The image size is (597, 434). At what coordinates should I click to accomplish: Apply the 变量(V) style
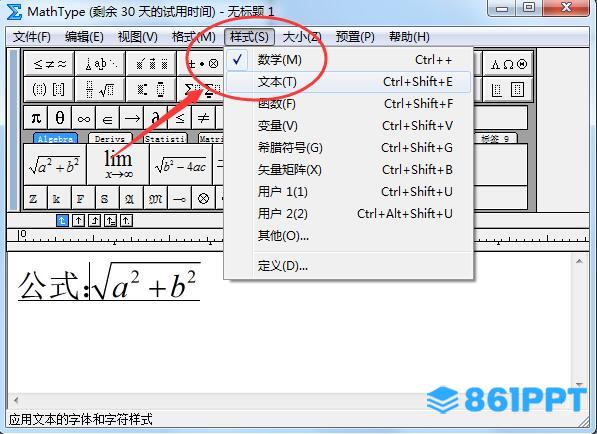point(348,126)
